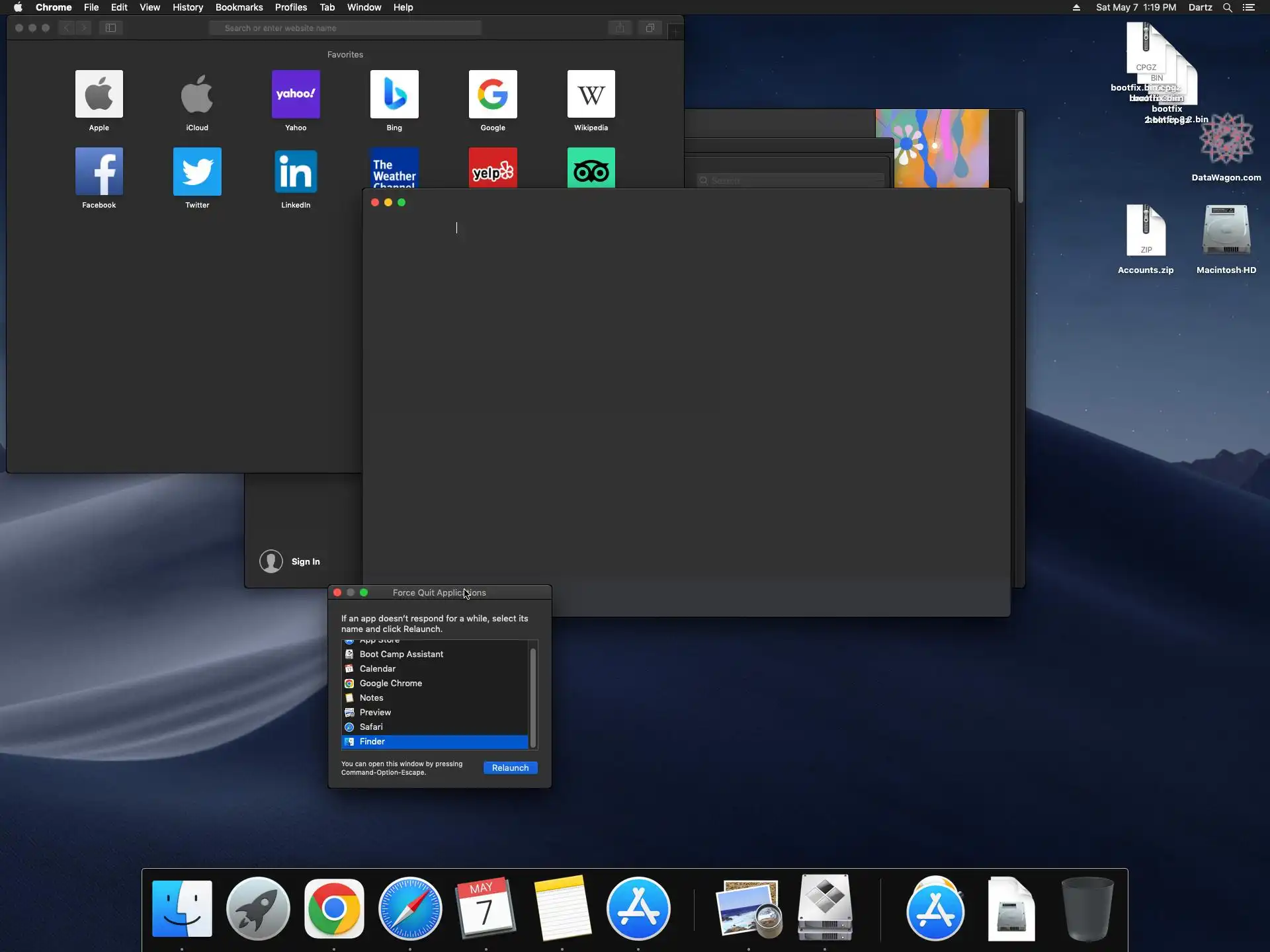Open the Yahoo favorite in Safari
The image size is (1270, 952).
click(296, 95)
